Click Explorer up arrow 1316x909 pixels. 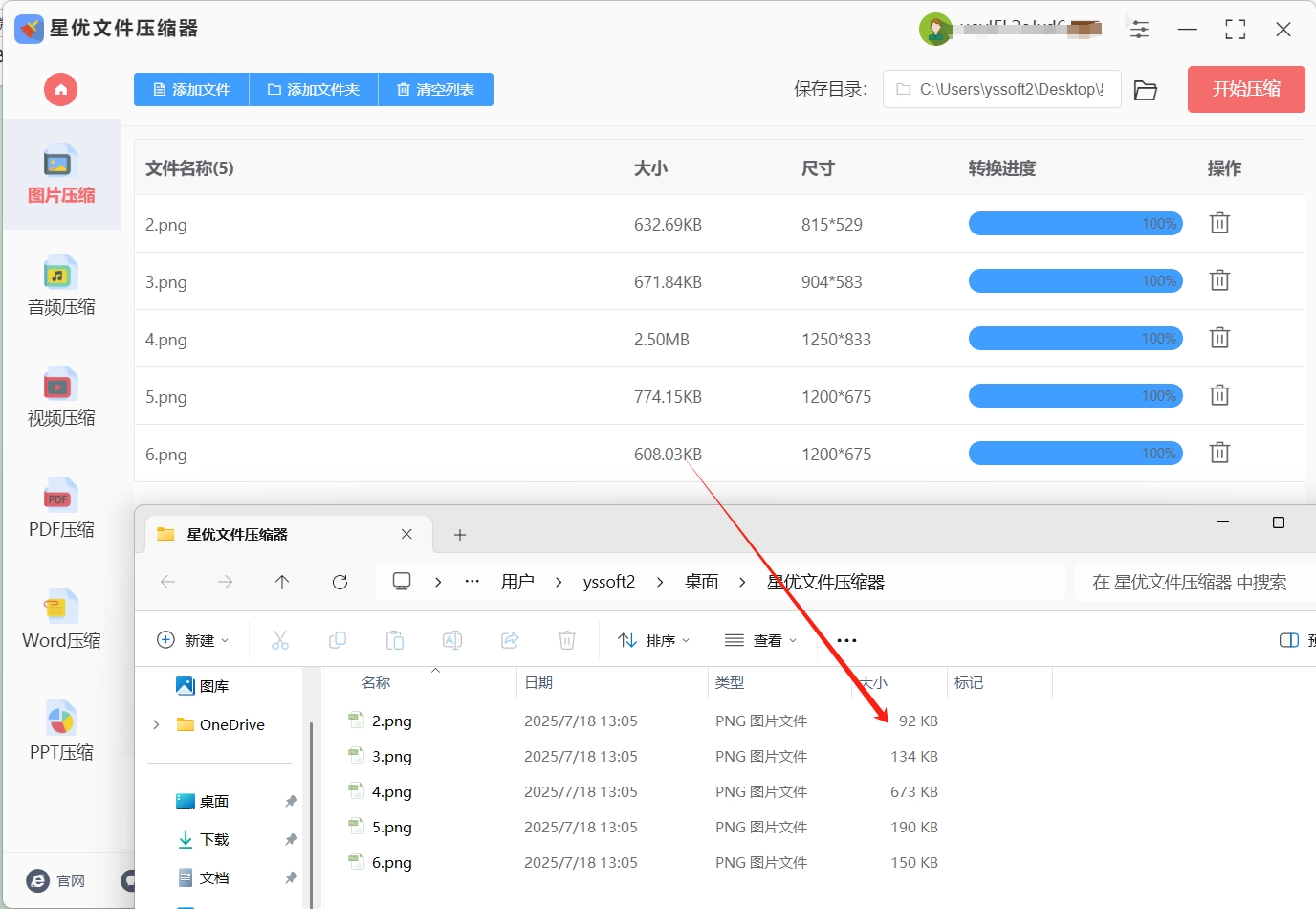tap(282, 582)
